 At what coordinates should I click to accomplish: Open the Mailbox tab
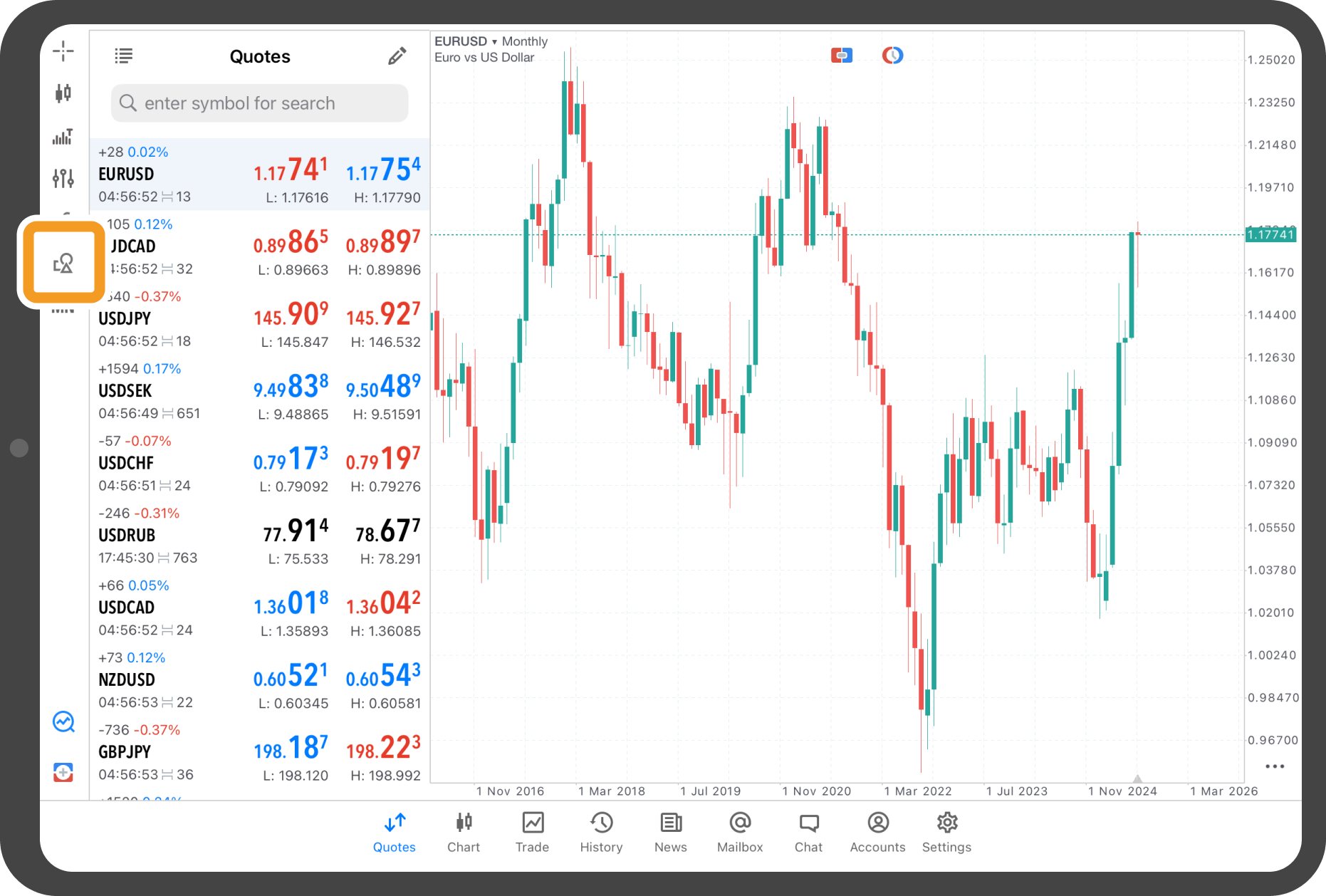[x=740, y=832]
